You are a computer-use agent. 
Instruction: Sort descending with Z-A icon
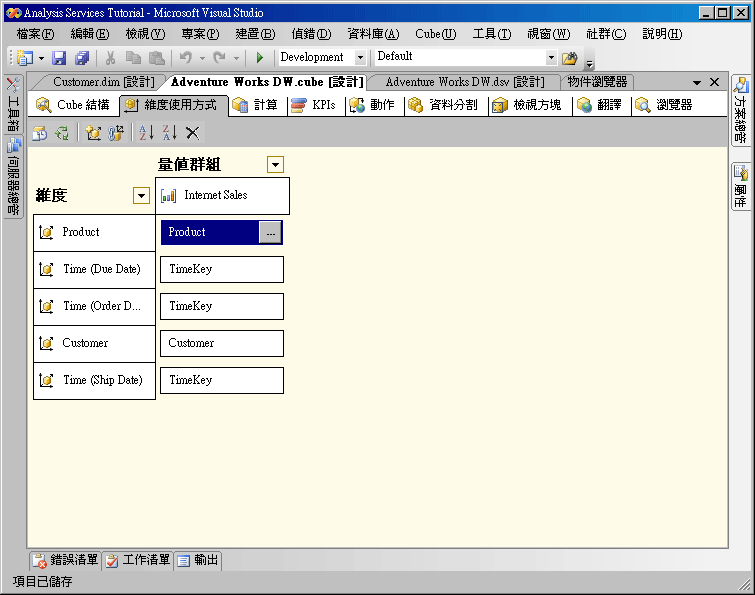pos(169,132)
